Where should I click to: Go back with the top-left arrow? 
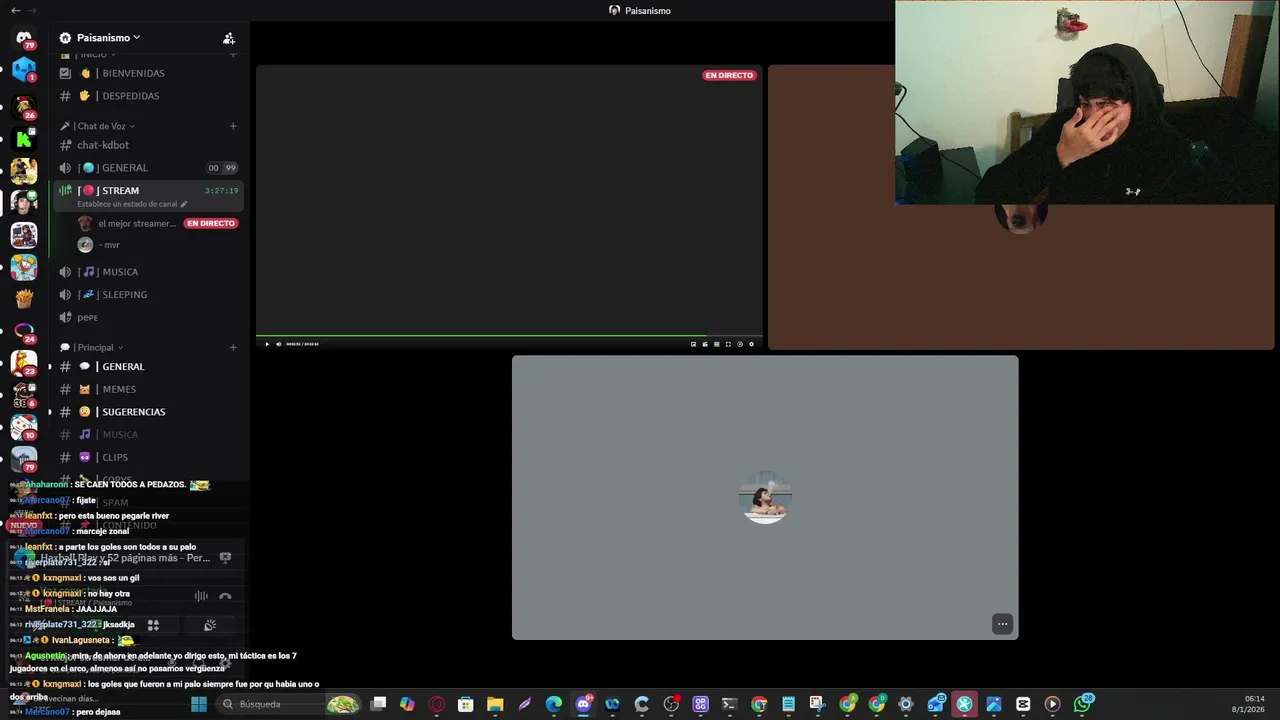(15, 10)
